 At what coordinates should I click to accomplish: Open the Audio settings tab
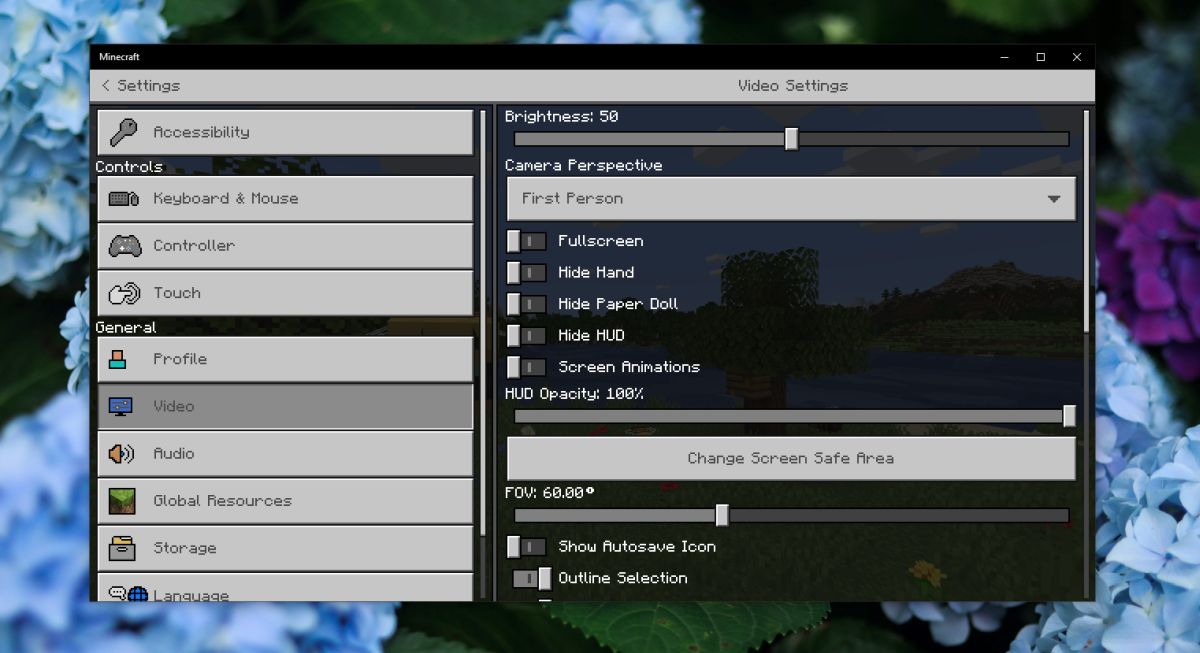(285, 453)
